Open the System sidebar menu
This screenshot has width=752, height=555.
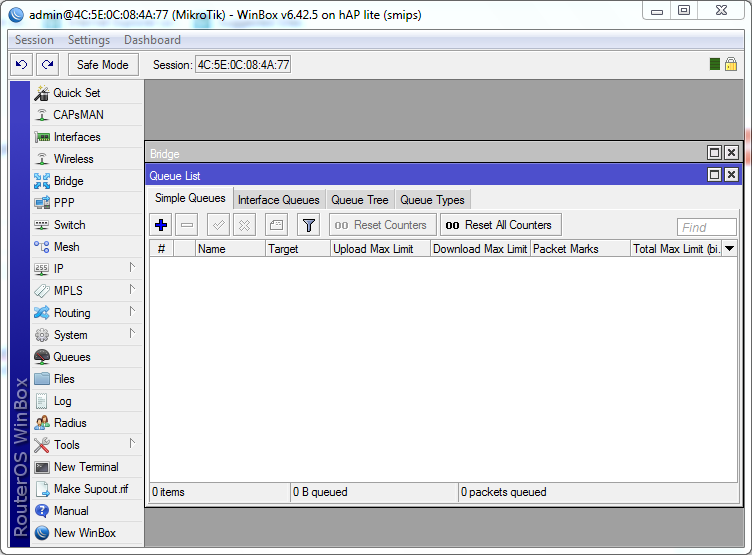(87, 335)
